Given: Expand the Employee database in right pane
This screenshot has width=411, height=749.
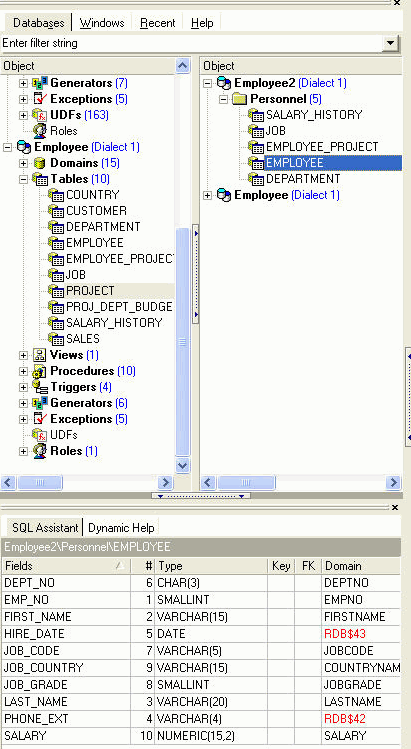Looking at the screenshot, I should point(207,195).
